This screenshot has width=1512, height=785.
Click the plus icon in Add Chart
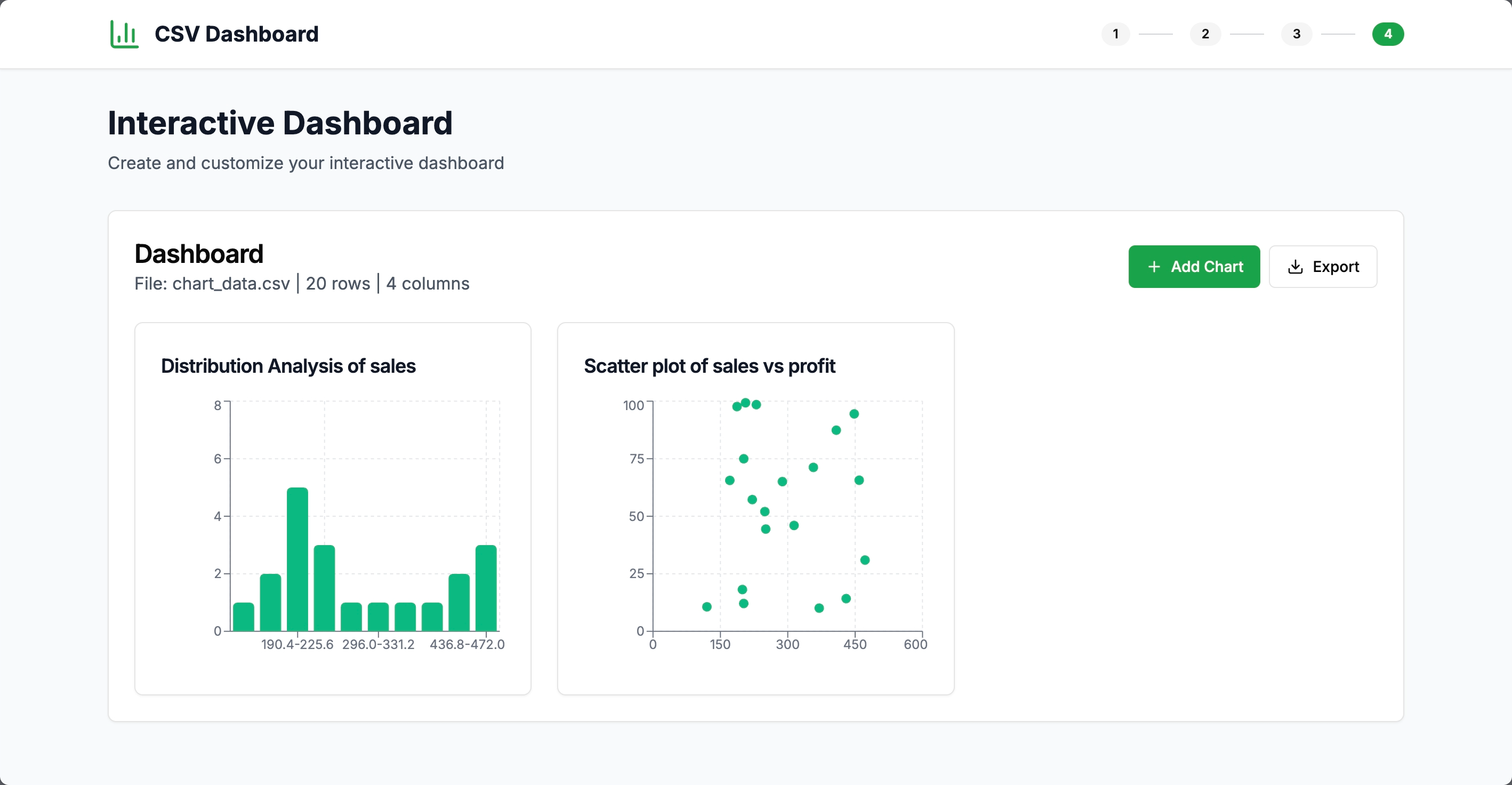tap(1154, 267)
